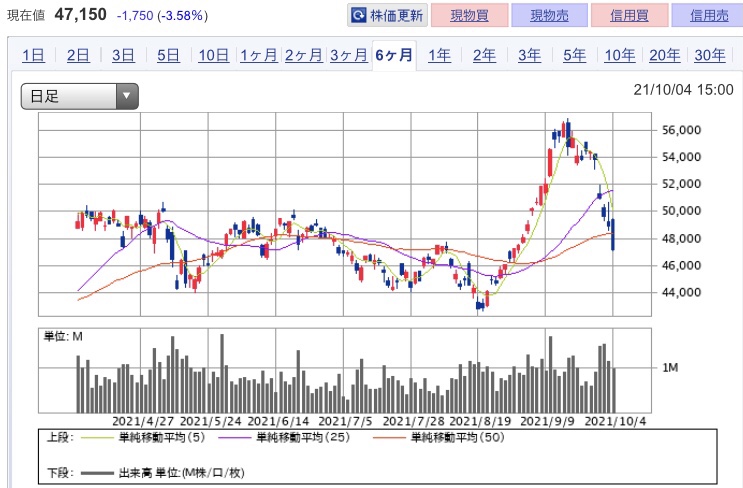Switch chart range to 1ヶ月

[x=258, y=55]
